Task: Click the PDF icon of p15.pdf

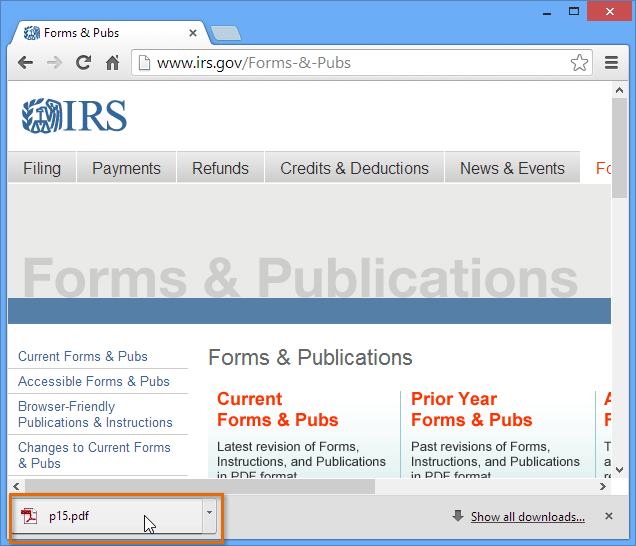Action: tap(29, 516)
